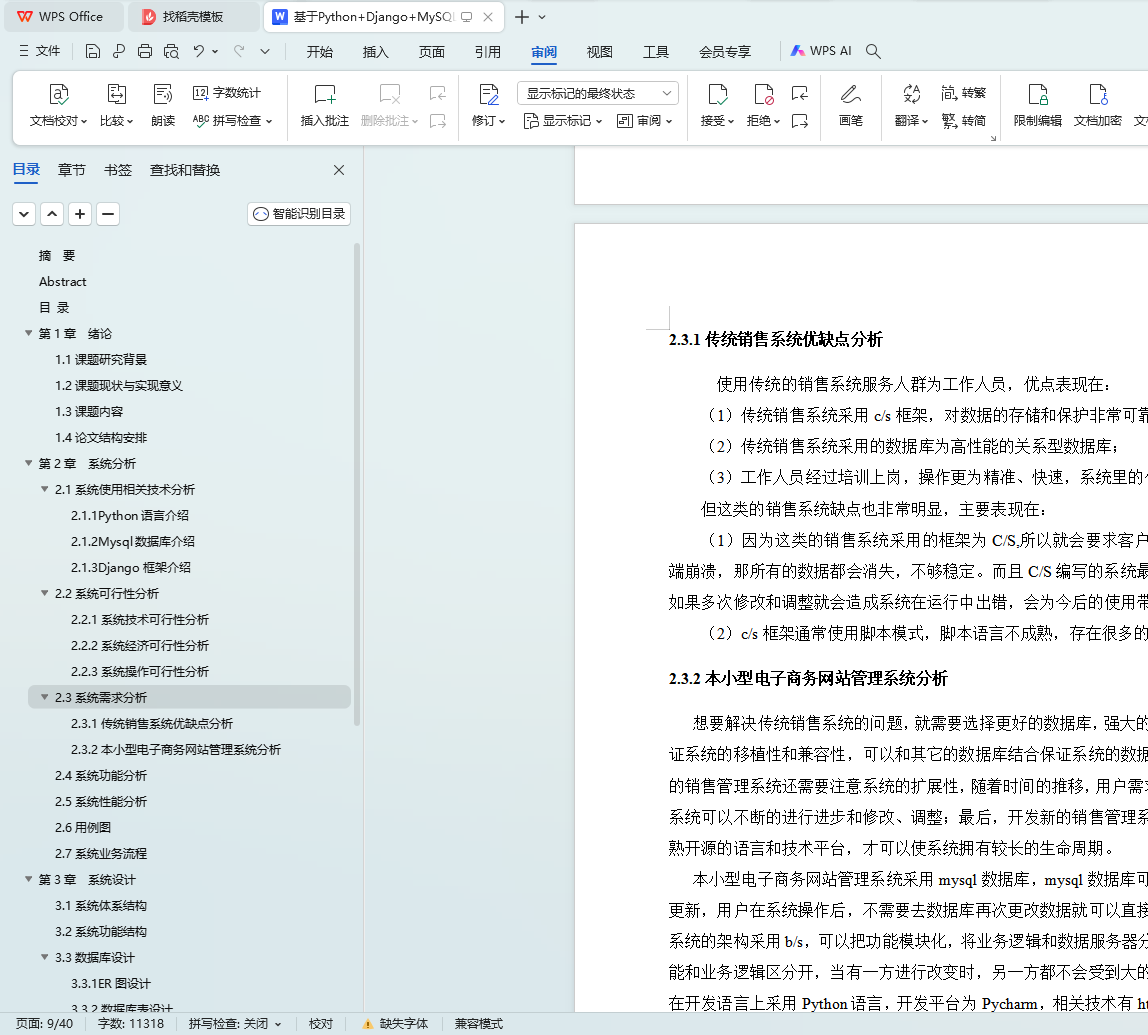Collapse the 第 2 章 系统分析 node
Screen dimensions: 1148x1035
[29, 463]
